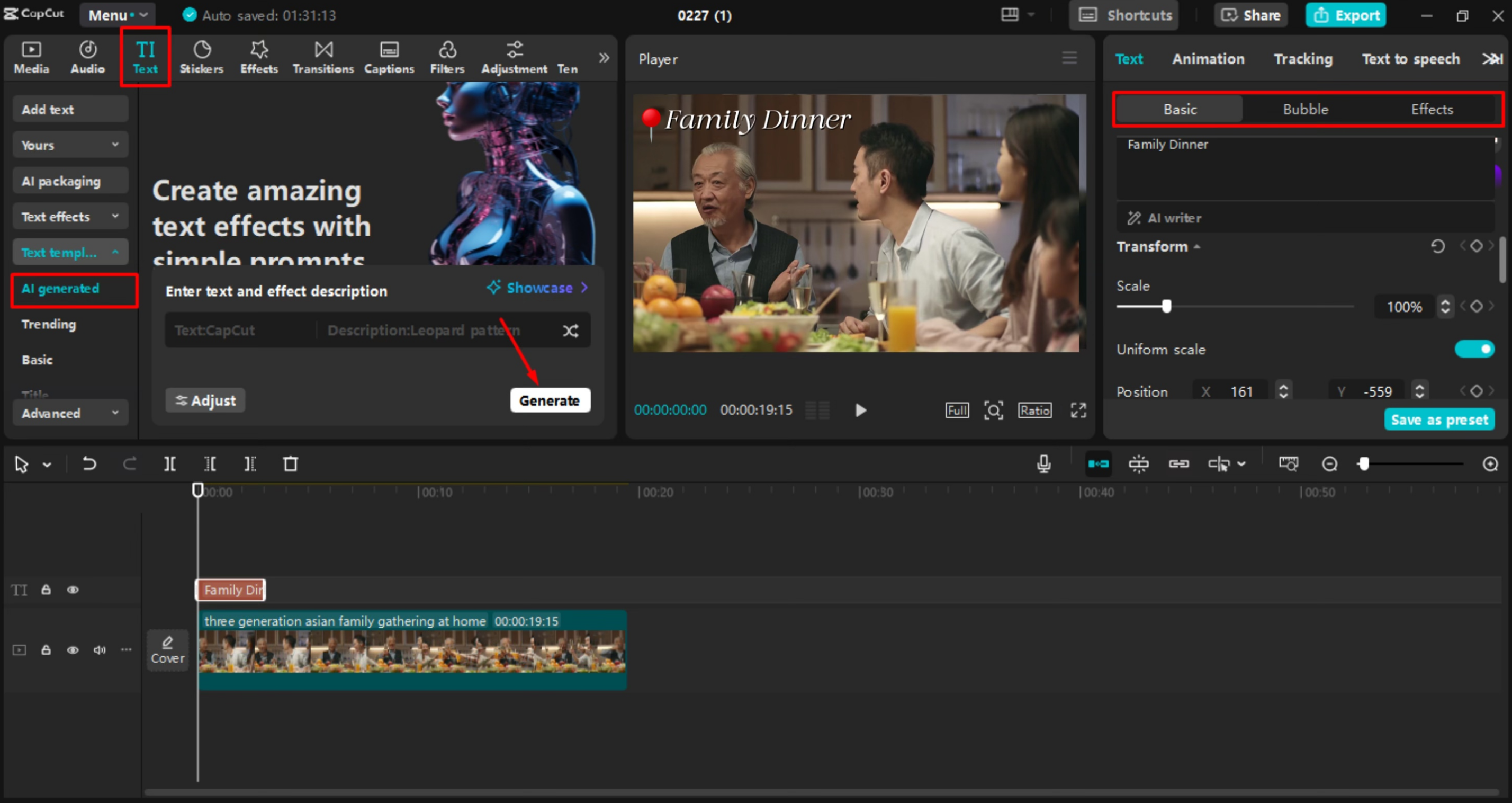Lock the text track
The image size is (1512, 803).
(x=46, y=590)
